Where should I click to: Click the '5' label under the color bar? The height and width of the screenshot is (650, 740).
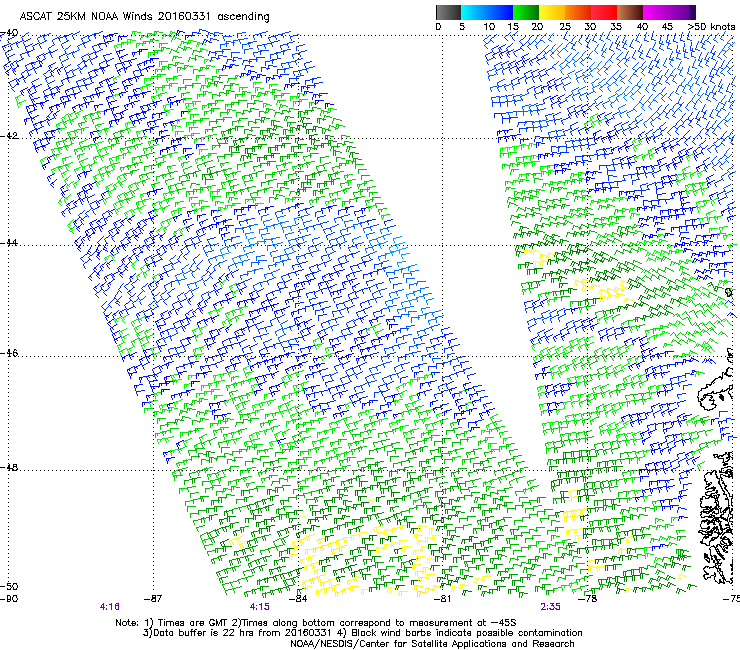(462, 26)
